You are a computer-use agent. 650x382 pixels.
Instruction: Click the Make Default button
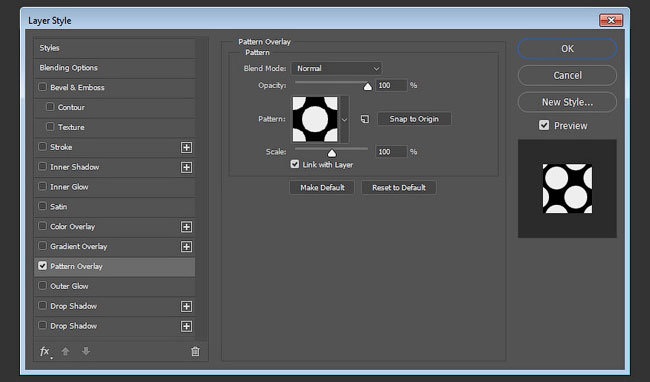coord(322,188)
